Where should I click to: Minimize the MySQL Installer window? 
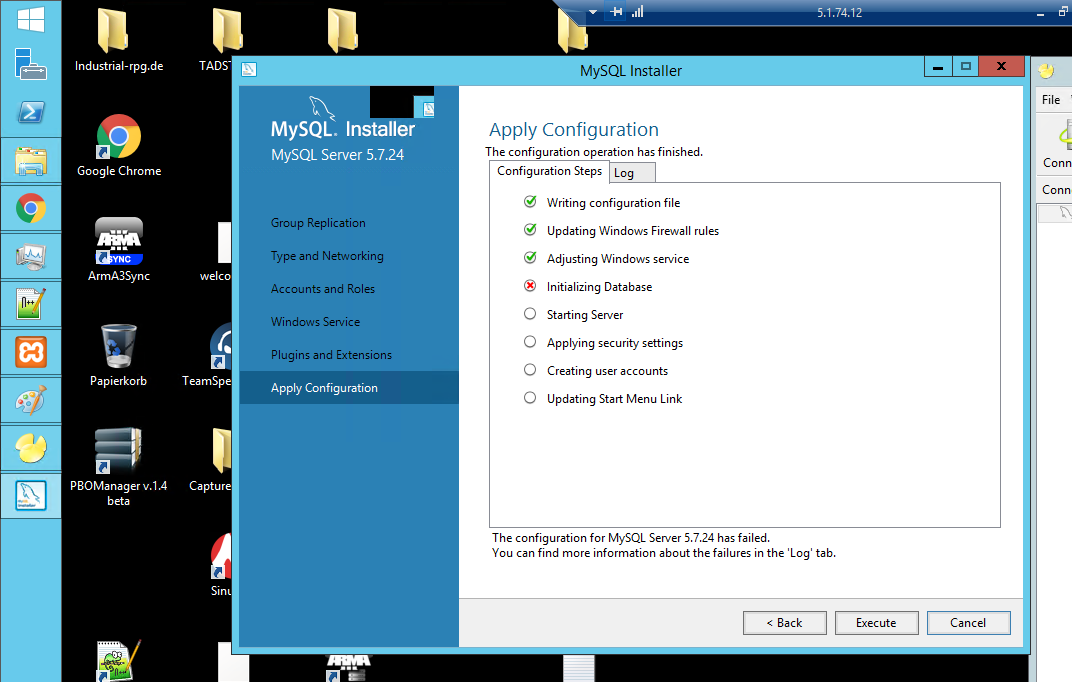tap(938, 67)
